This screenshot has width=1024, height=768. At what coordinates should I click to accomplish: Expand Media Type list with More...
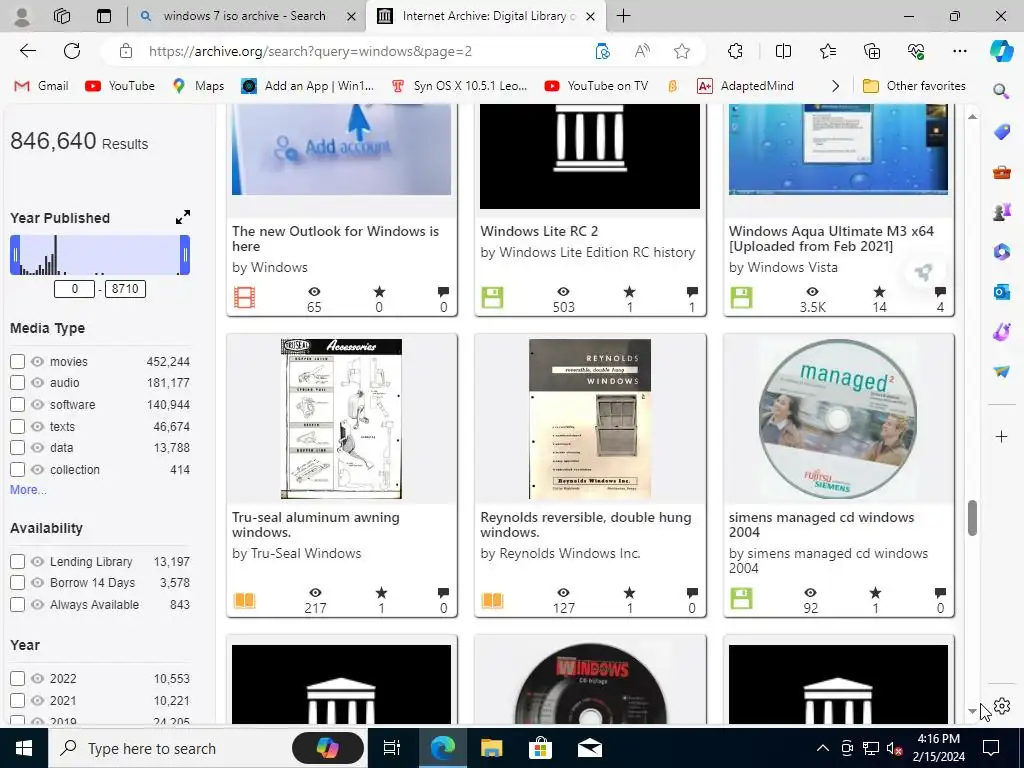pos(28,490)
